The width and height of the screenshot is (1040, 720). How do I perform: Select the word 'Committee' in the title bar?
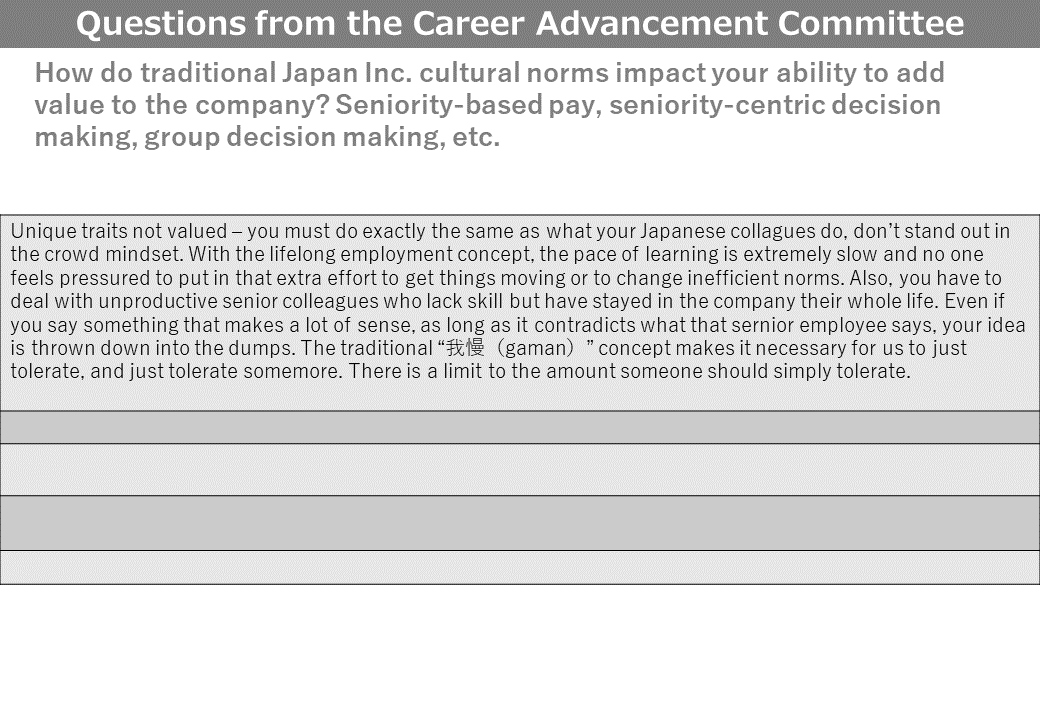pos(871,24)
